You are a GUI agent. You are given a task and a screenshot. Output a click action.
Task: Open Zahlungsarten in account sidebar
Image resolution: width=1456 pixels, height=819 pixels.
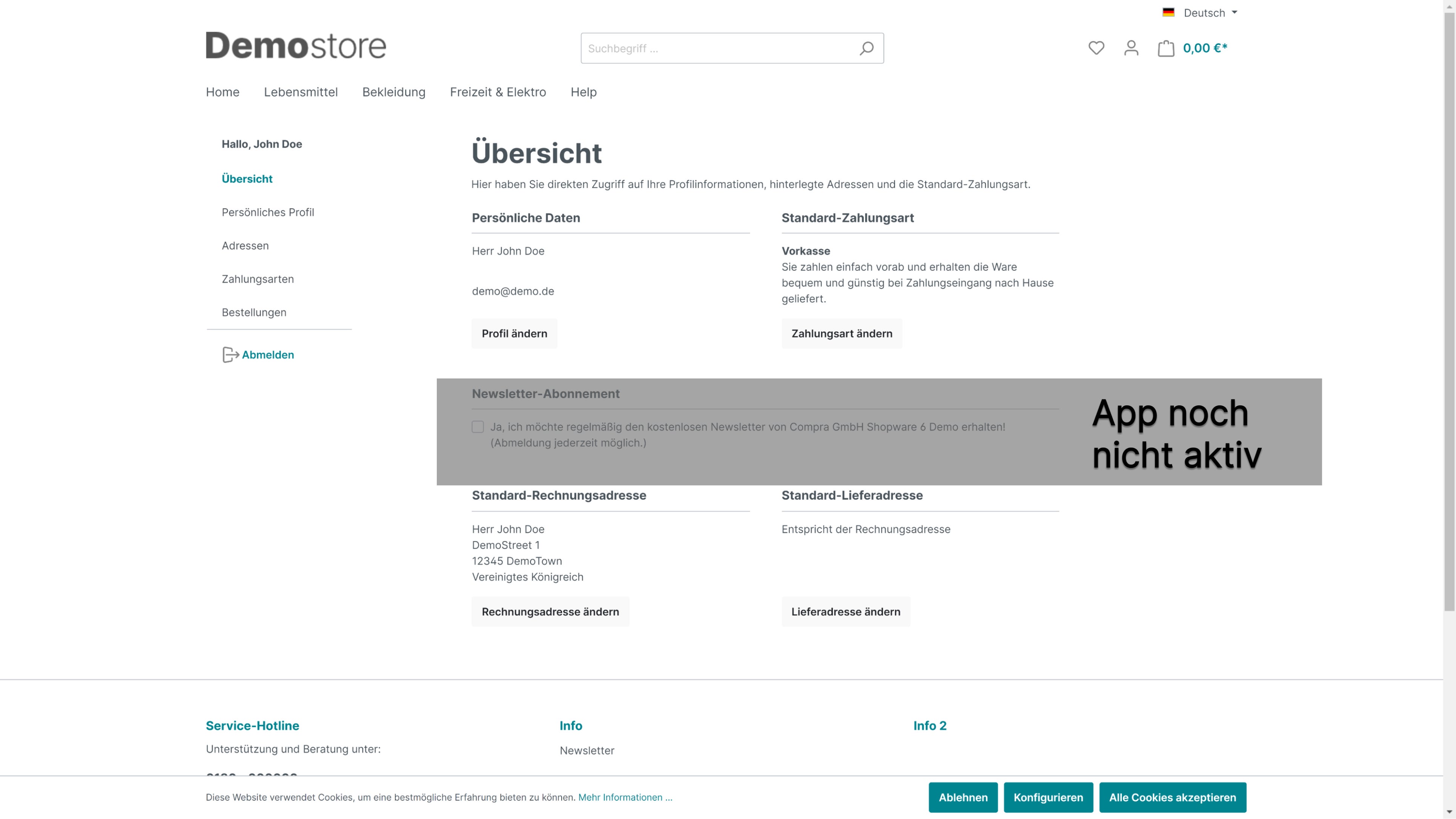pyautogui.click(x=258, y=279)
